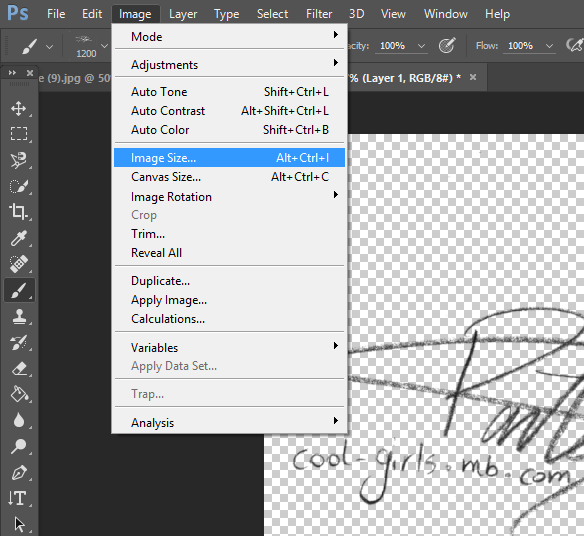The height and width of the screenshot is (536, 584).
Task: Close the tools panel
Action: 30,73
